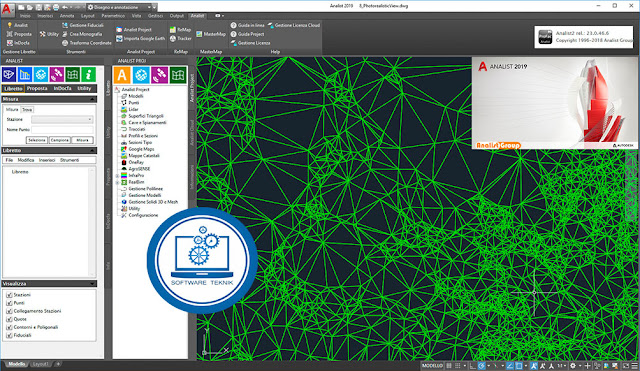Open MasterMap from the ribbon
Viewport: 640px width, 371px height.
(211, 34)
